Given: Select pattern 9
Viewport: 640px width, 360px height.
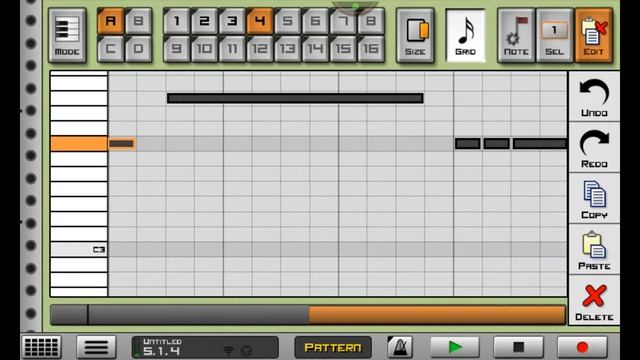Looking at the screenshot, I should [x=176, y=49].
